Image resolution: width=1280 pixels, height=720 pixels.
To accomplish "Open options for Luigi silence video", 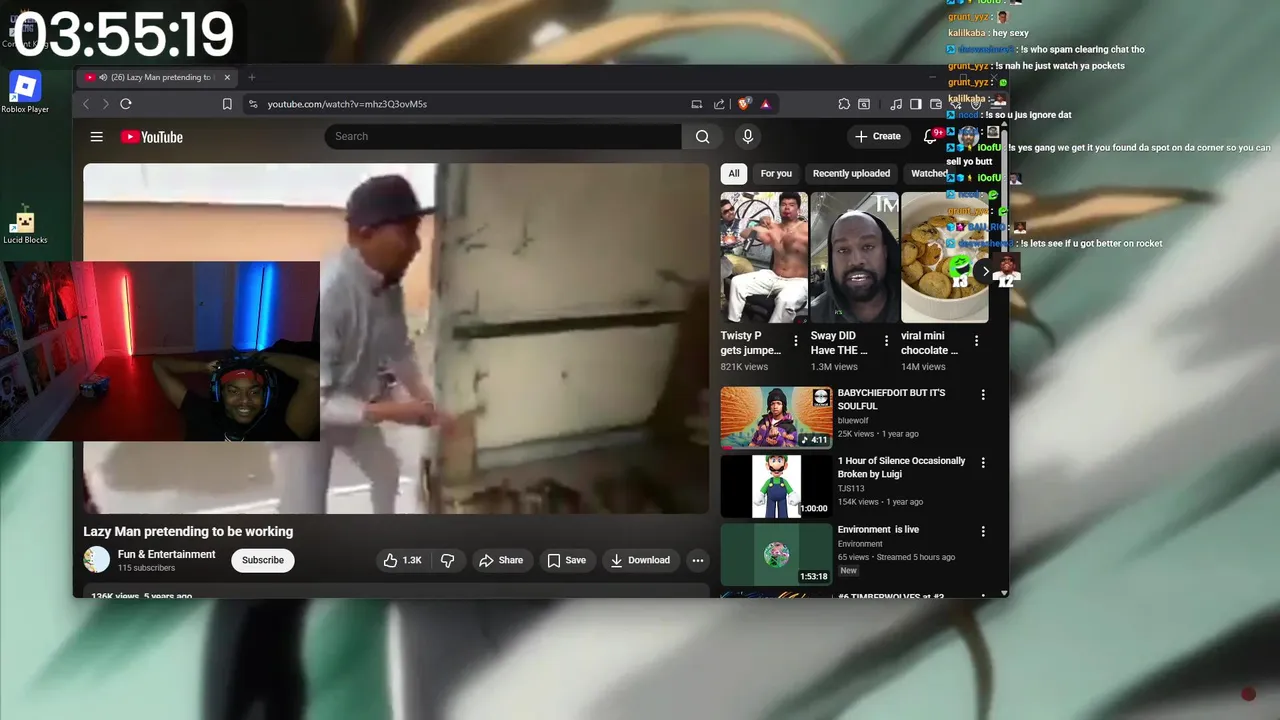I will pos(983,463).
